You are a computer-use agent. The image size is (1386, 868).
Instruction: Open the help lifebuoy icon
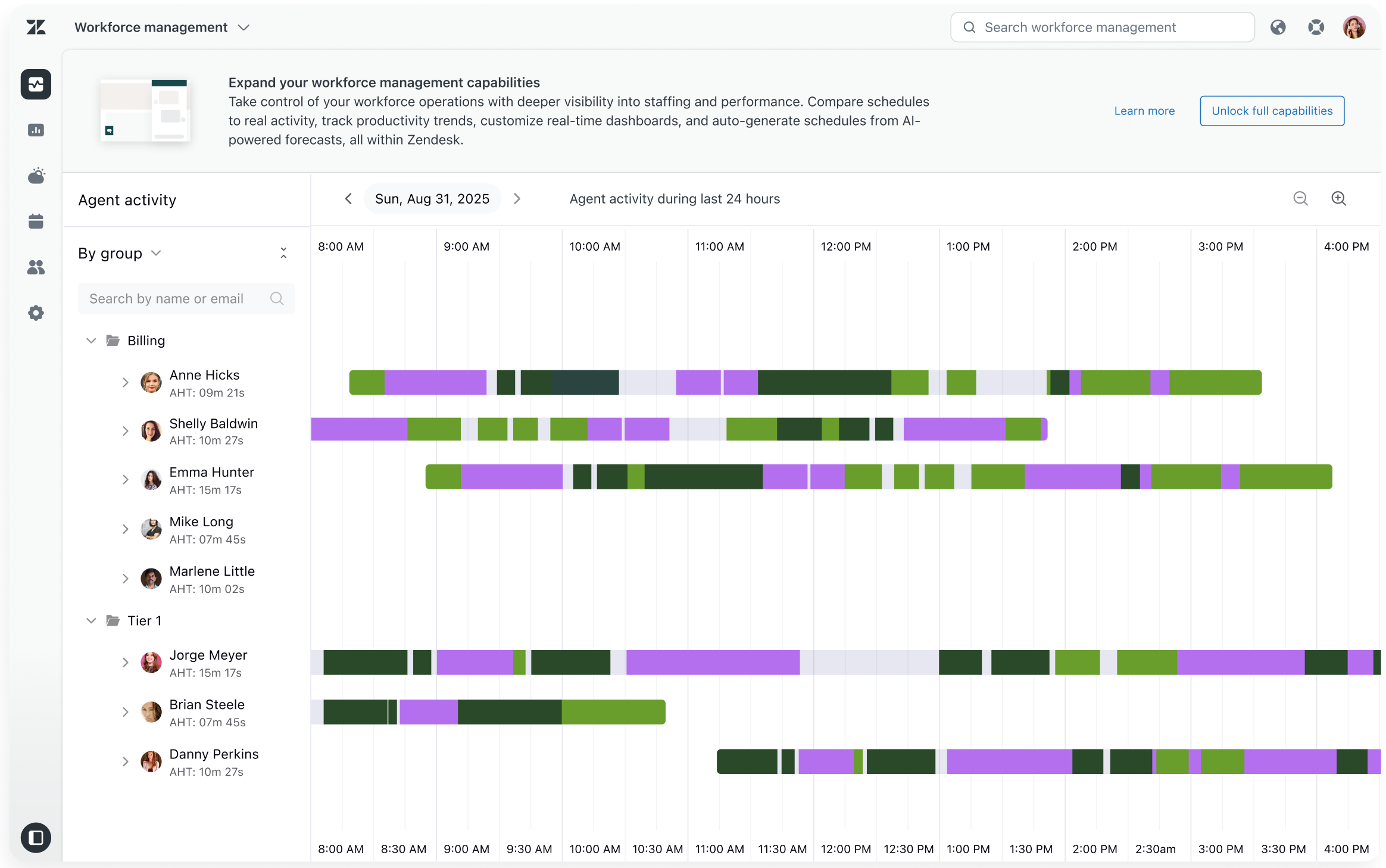[x=1316, y=27]
